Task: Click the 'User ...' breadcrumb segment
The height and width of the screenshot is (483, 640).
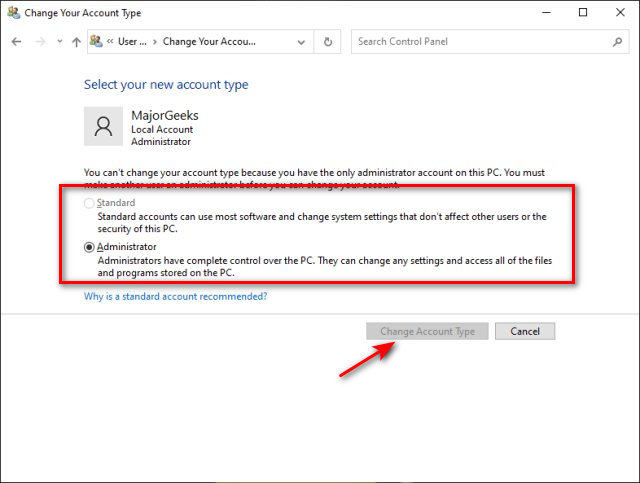Action: point(132,42)
